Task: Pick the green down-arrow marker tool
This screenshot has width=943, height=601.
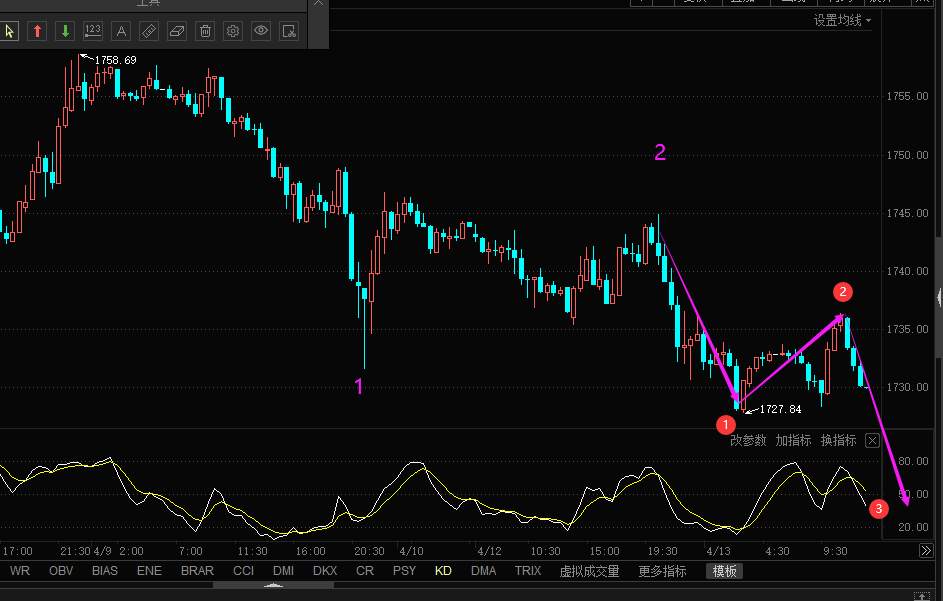Action: 65,31
